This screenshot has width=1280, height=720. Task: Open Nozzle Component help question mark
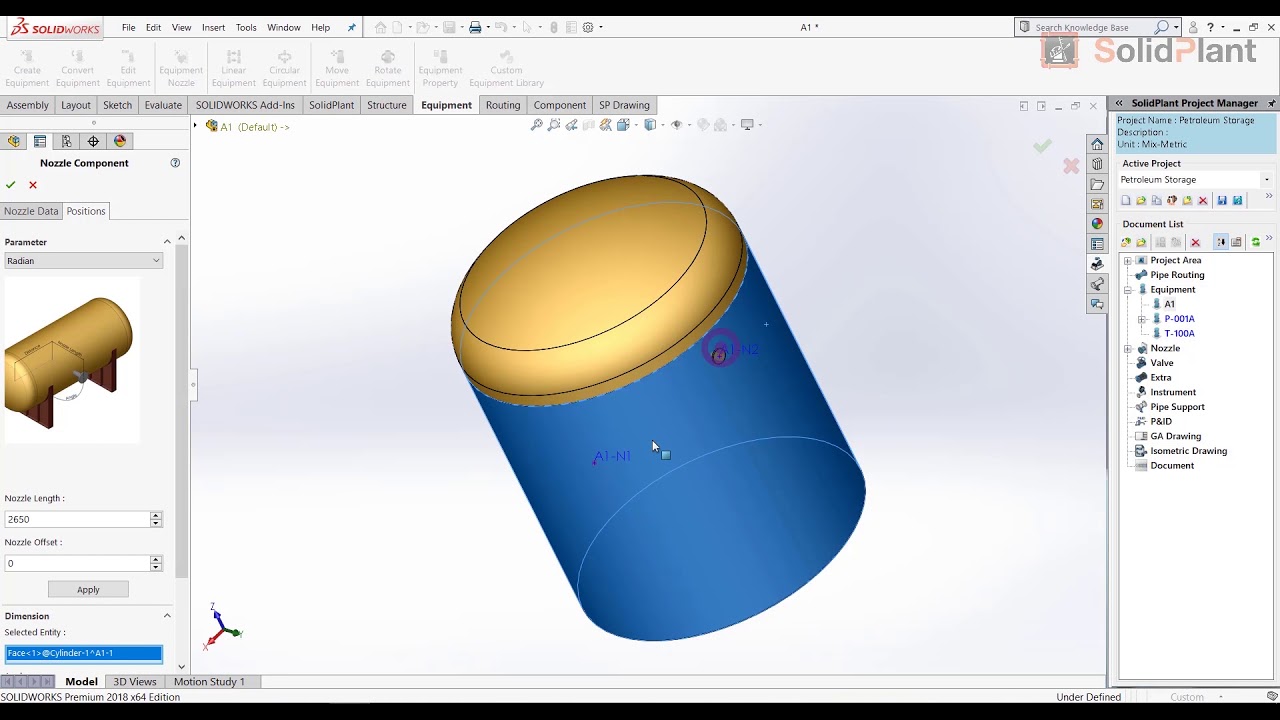175,163
